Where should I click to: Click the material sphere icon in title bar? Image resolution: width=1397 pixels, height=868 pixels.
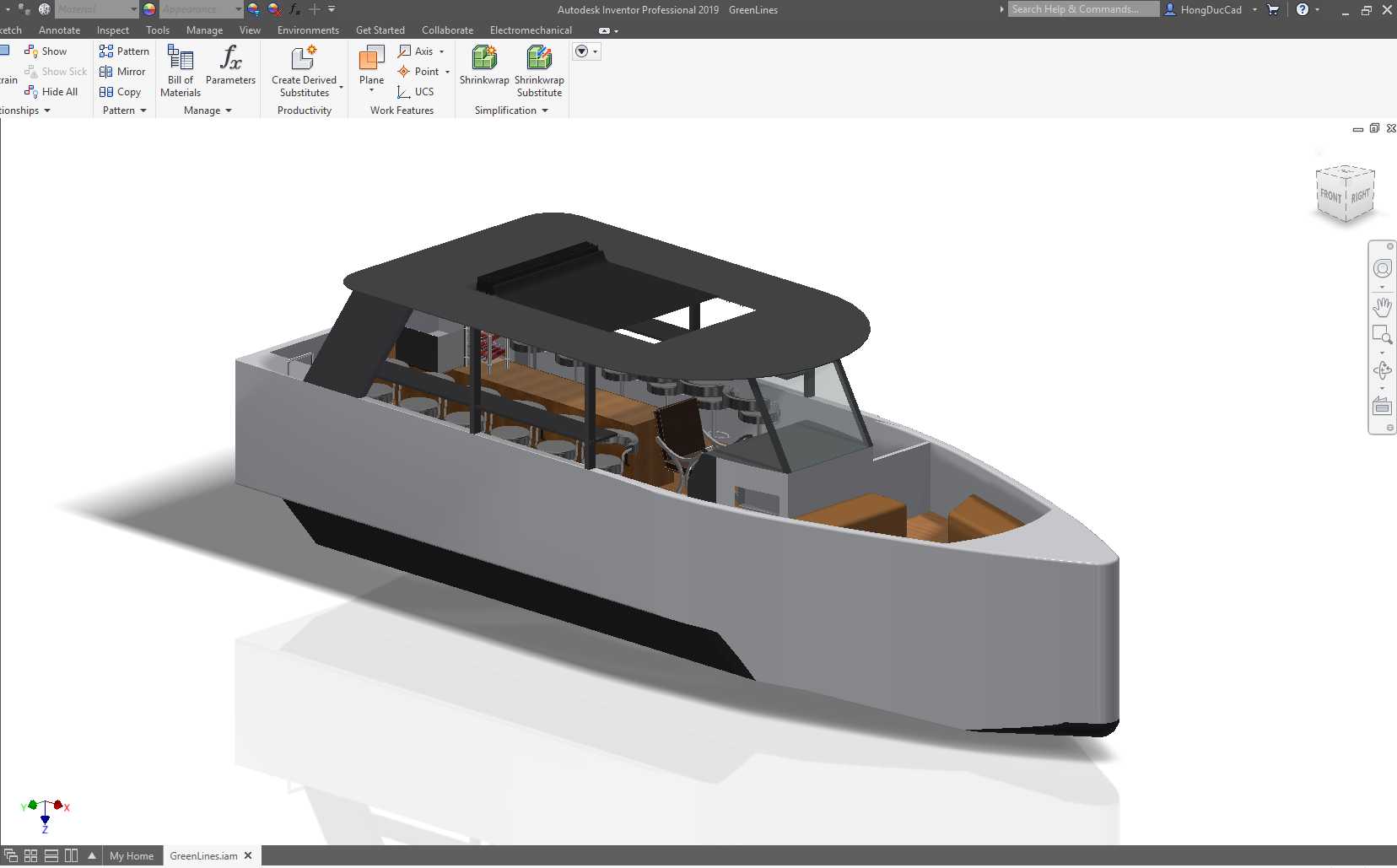coord(45,9)
